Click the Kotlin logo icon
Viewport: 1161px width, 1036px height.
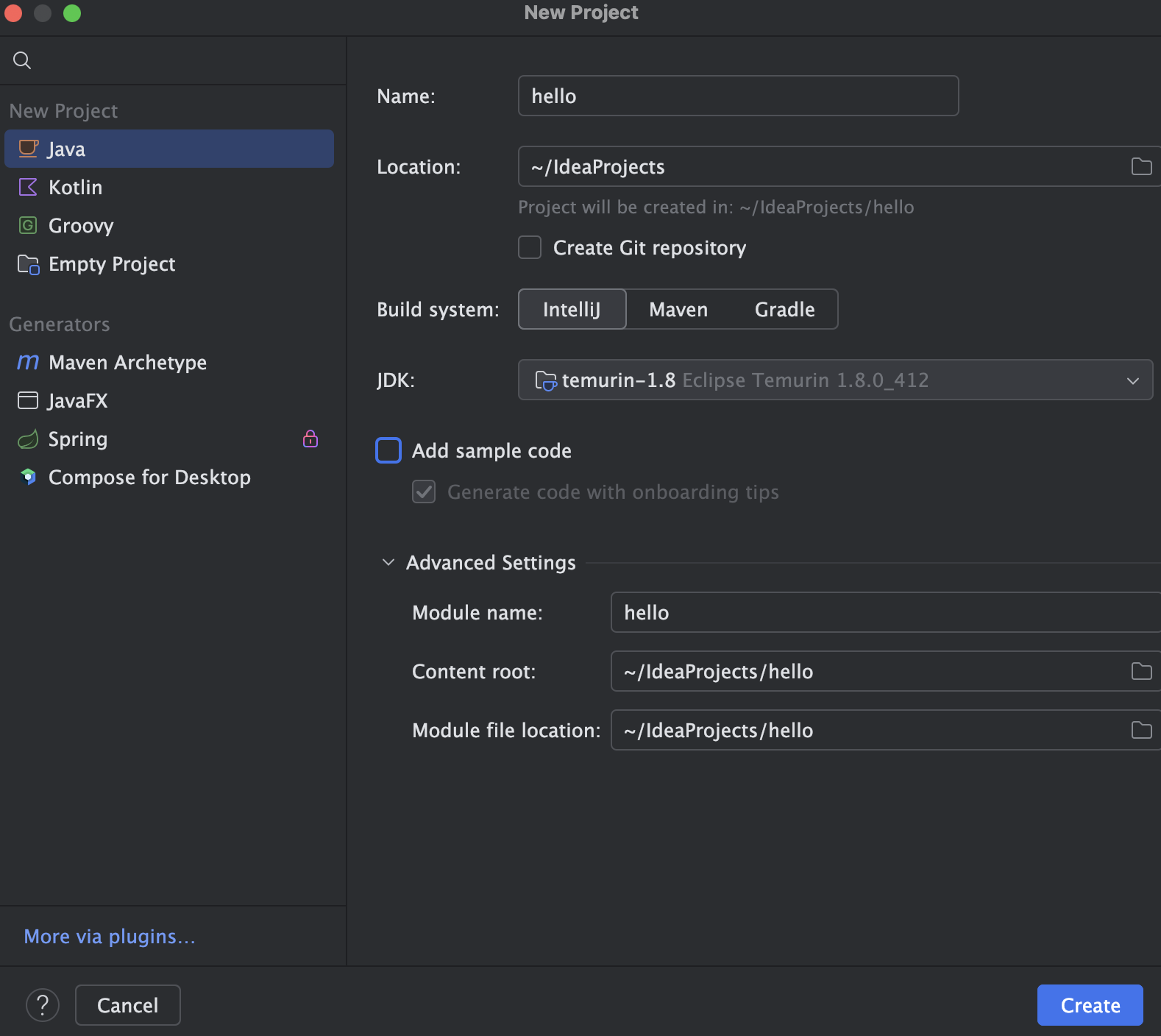28,187
